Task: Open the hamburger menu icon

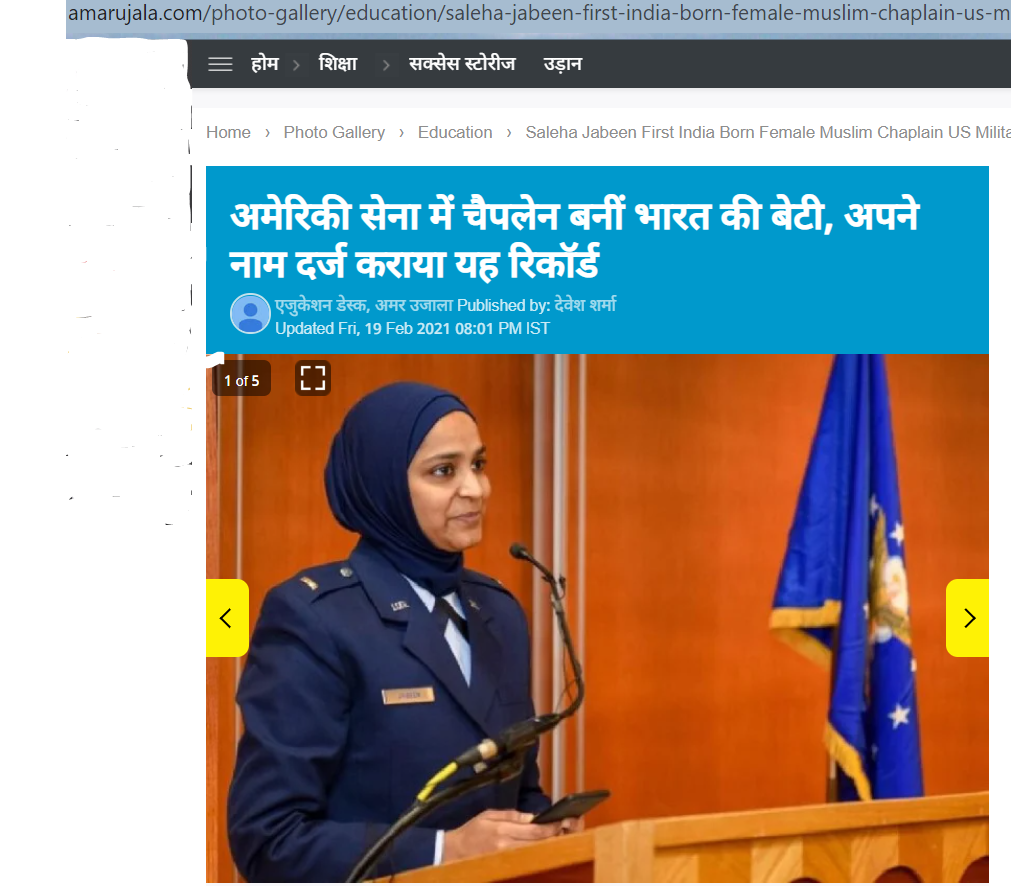Action: [x=220, y=65]
